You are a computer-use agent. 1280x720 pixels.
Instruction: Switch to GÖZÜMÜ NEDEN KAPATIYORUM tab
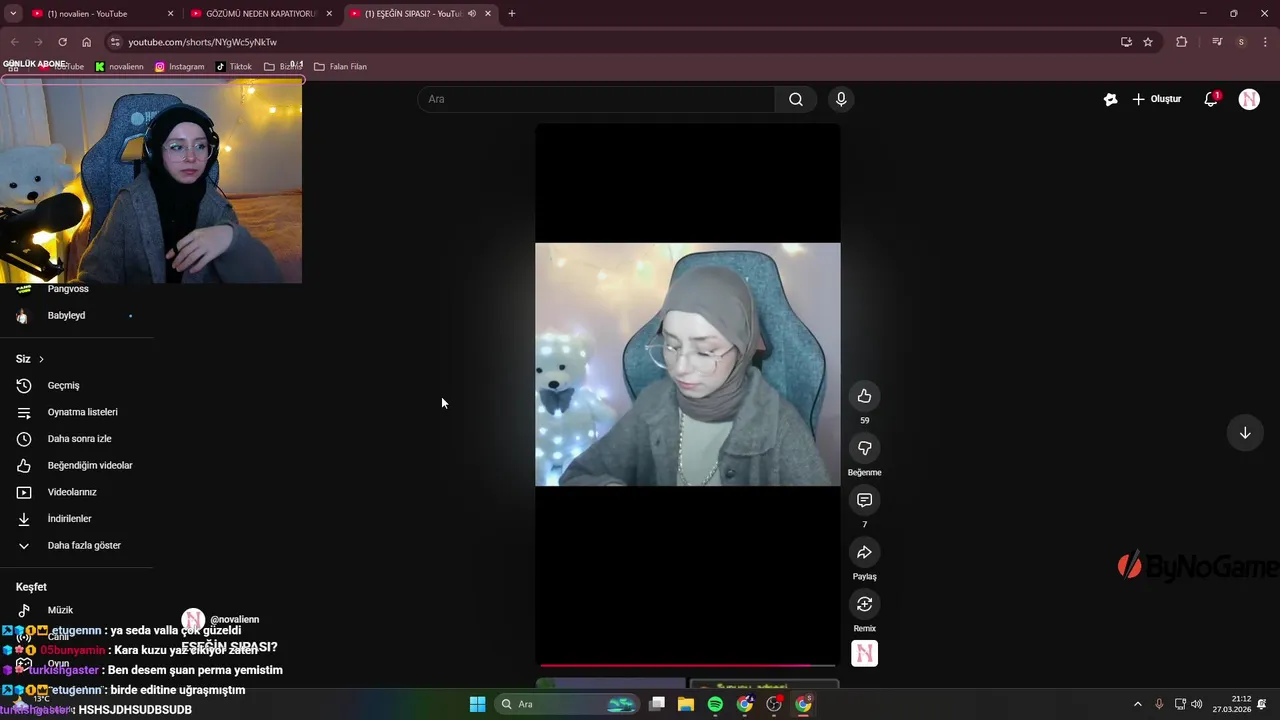[262, 14]
